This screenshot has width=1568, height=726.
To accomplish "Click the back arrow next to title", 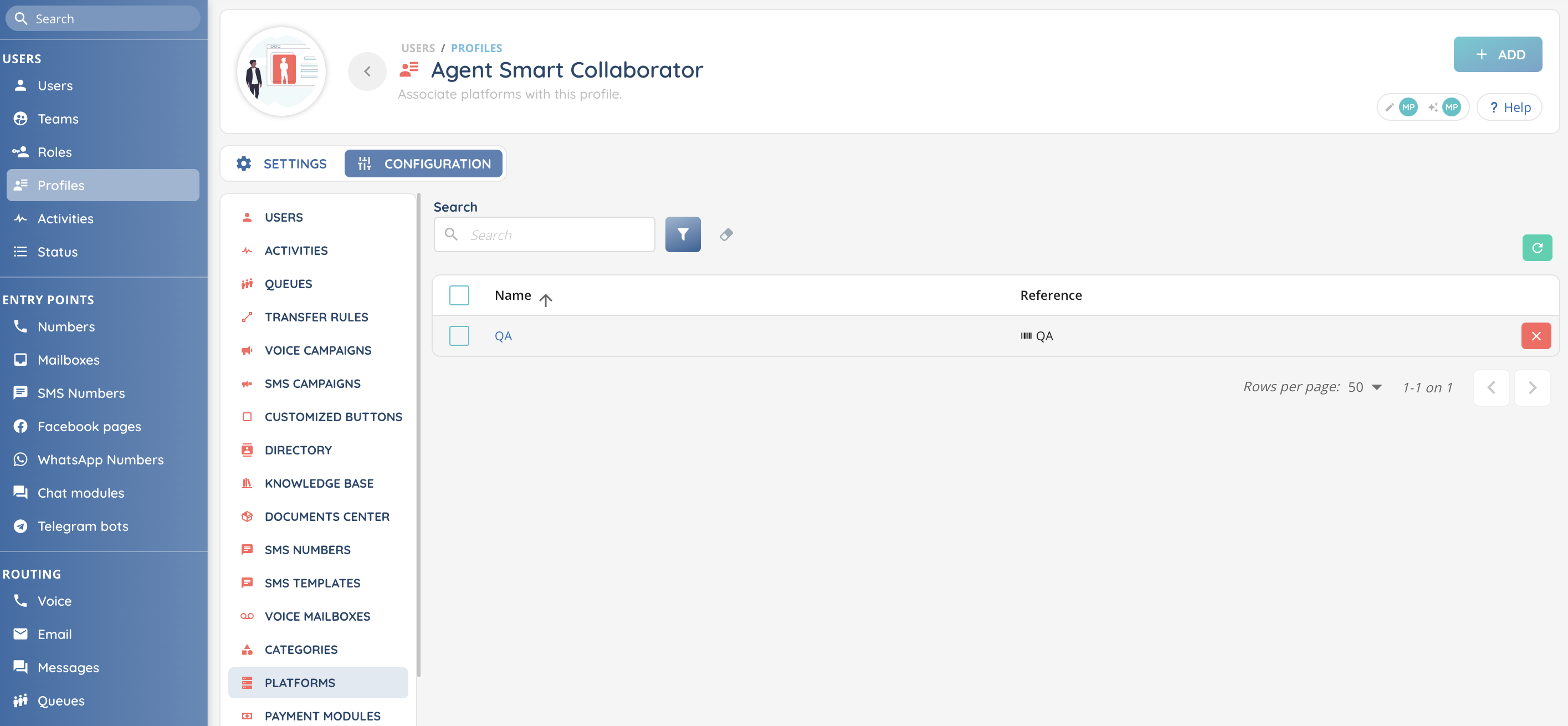I will point(367,71).
